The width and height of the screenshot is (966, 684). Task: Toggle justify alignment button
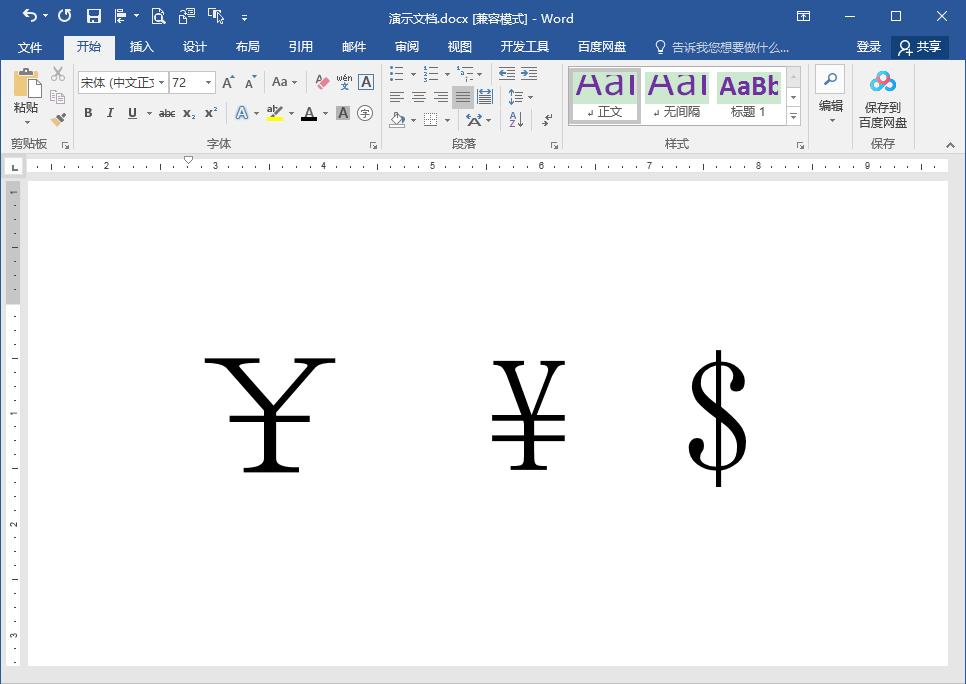point(463,97)
